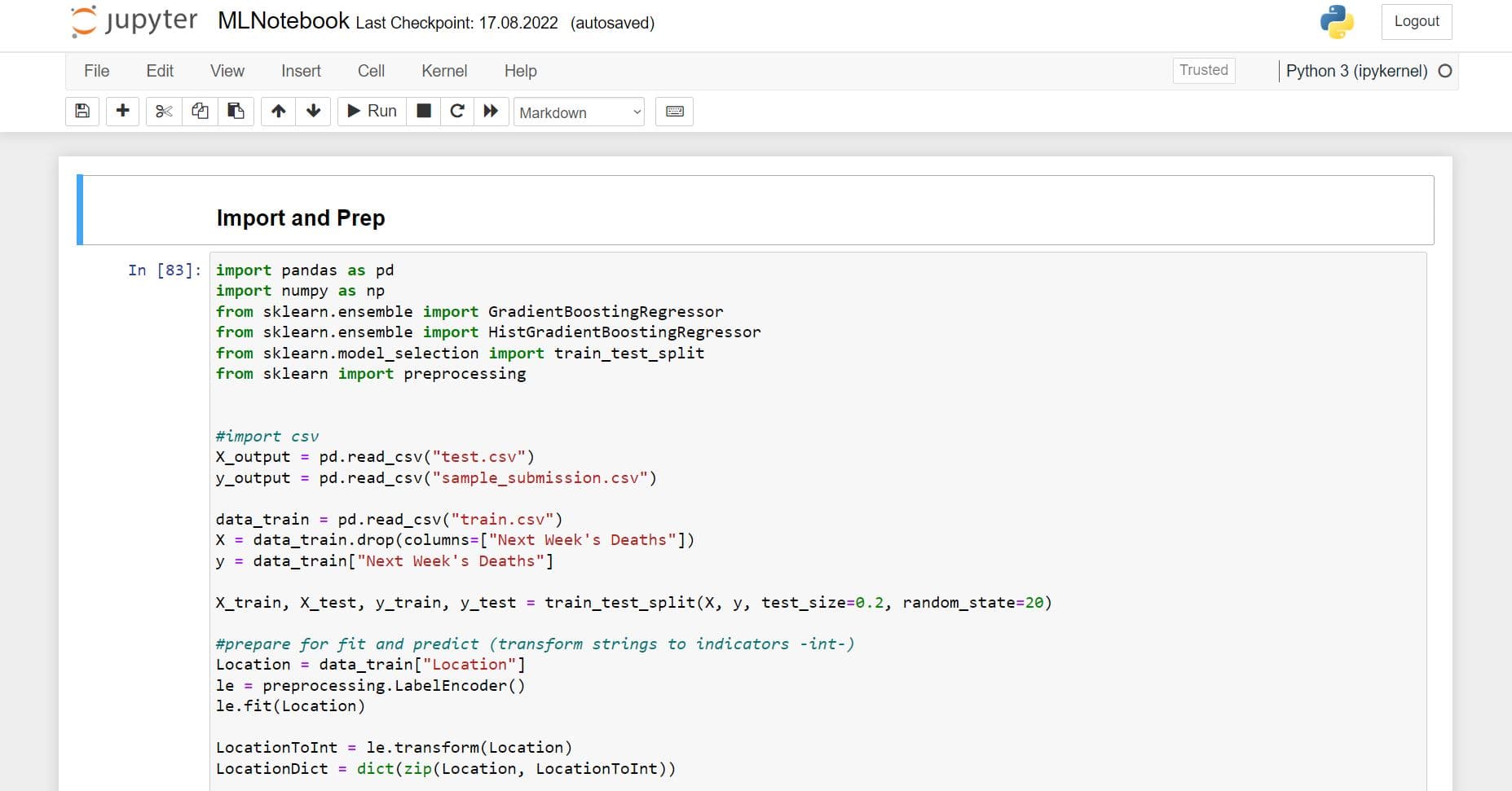Click the "sample_submission.csv" string

[x=540, y=478]
